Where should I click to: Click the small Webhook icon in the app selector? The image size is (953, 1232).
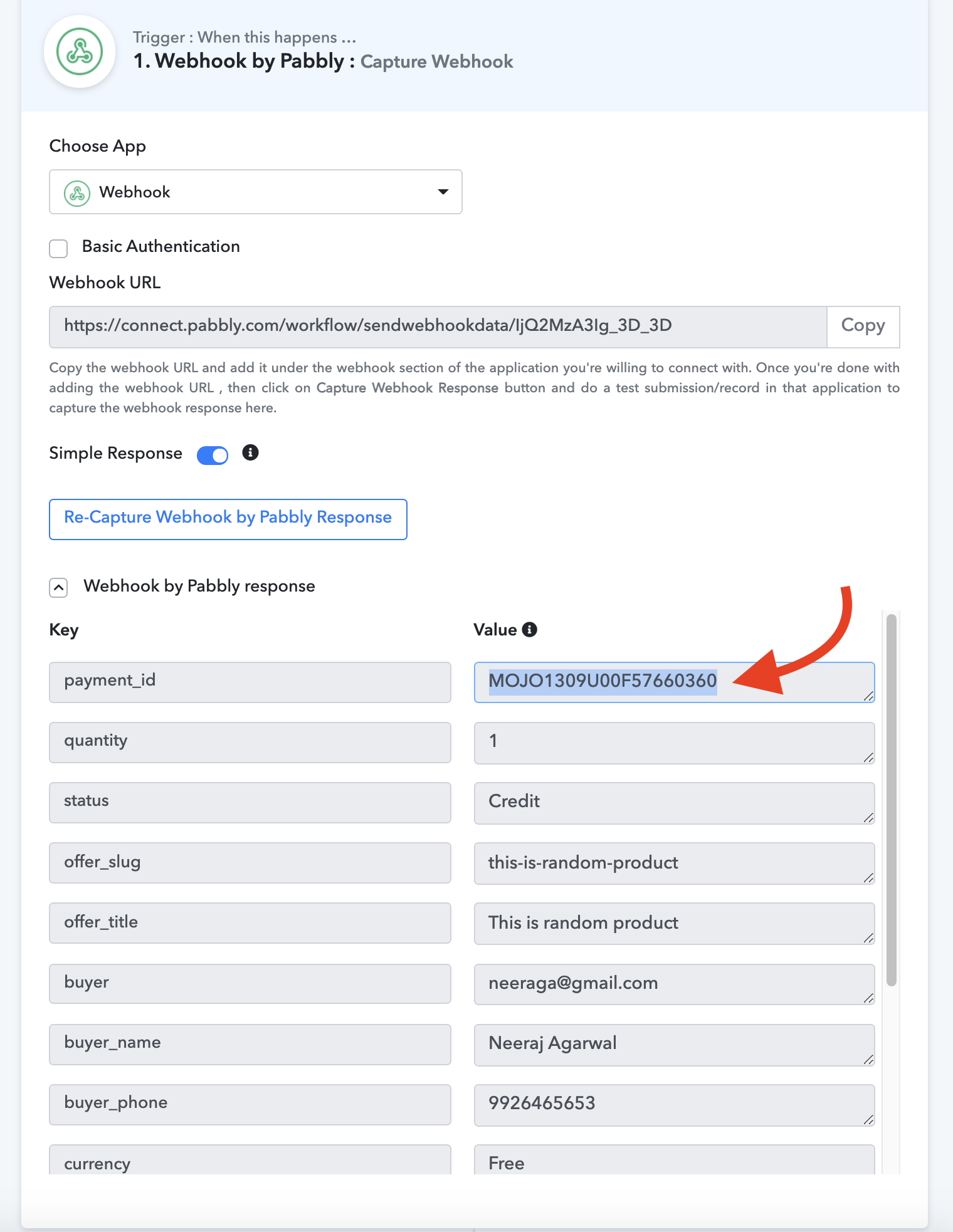[x=77, y=193]
